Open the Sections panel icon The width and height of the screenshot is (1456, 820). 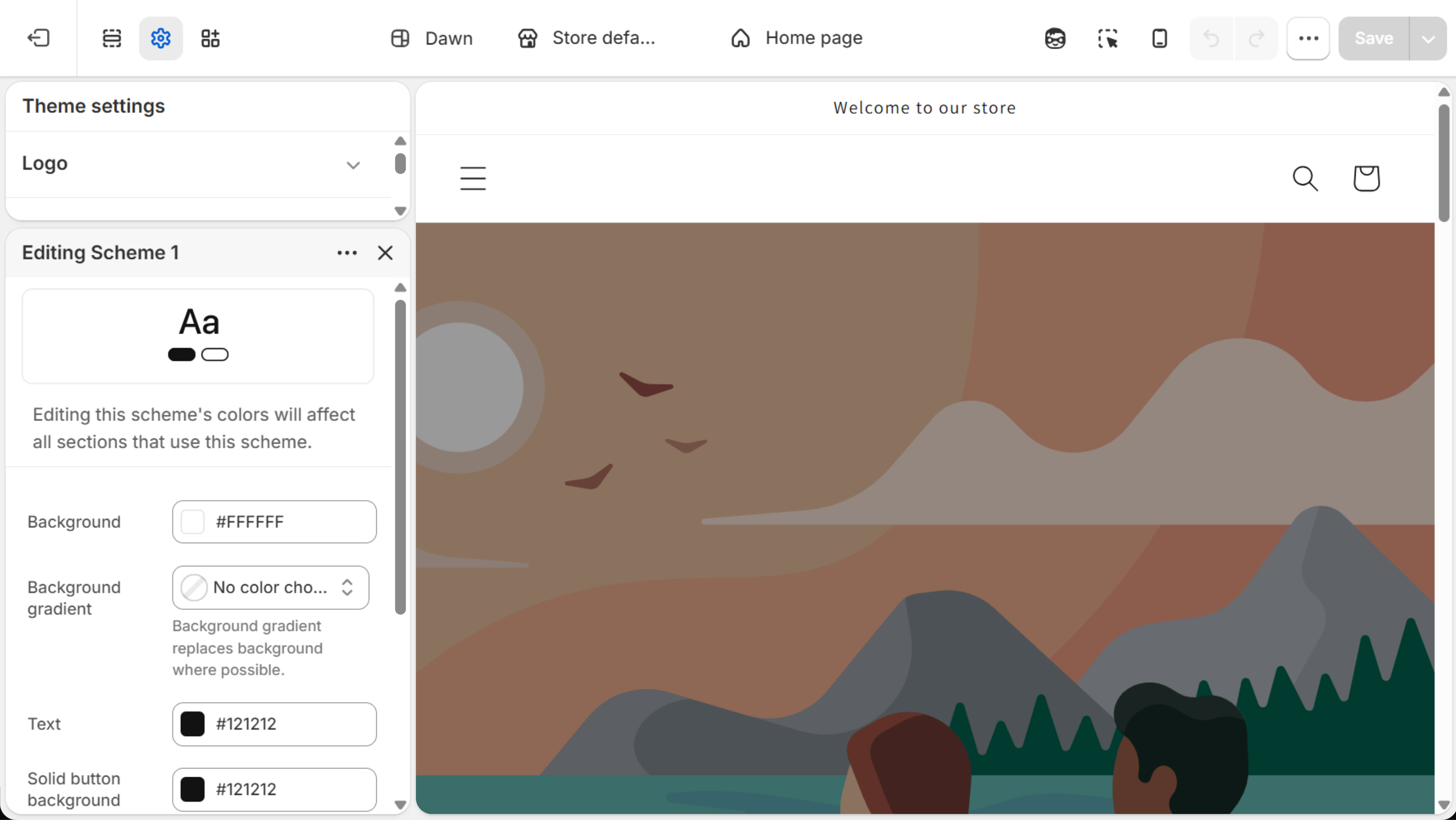[111, 38]
